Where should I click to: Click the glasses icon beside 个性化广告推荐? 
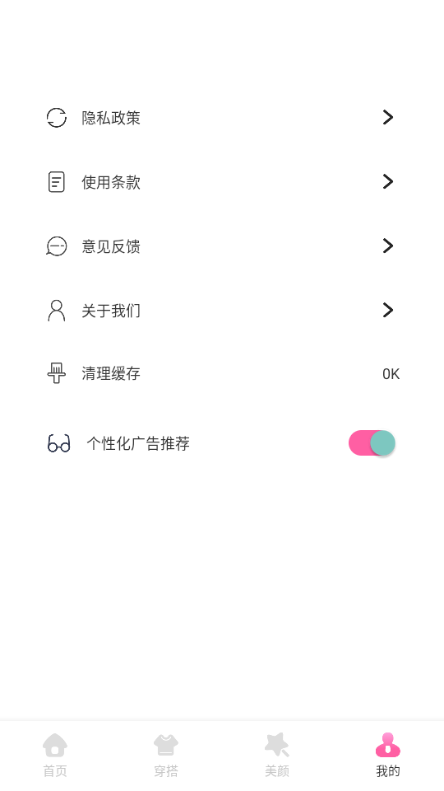click(59, 443)
